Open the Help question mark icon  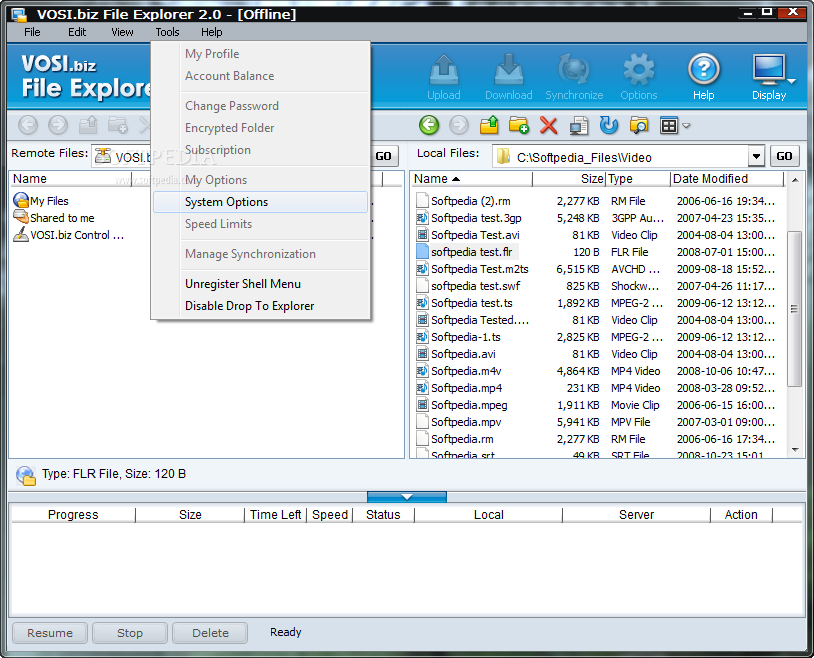pos(703,76)
